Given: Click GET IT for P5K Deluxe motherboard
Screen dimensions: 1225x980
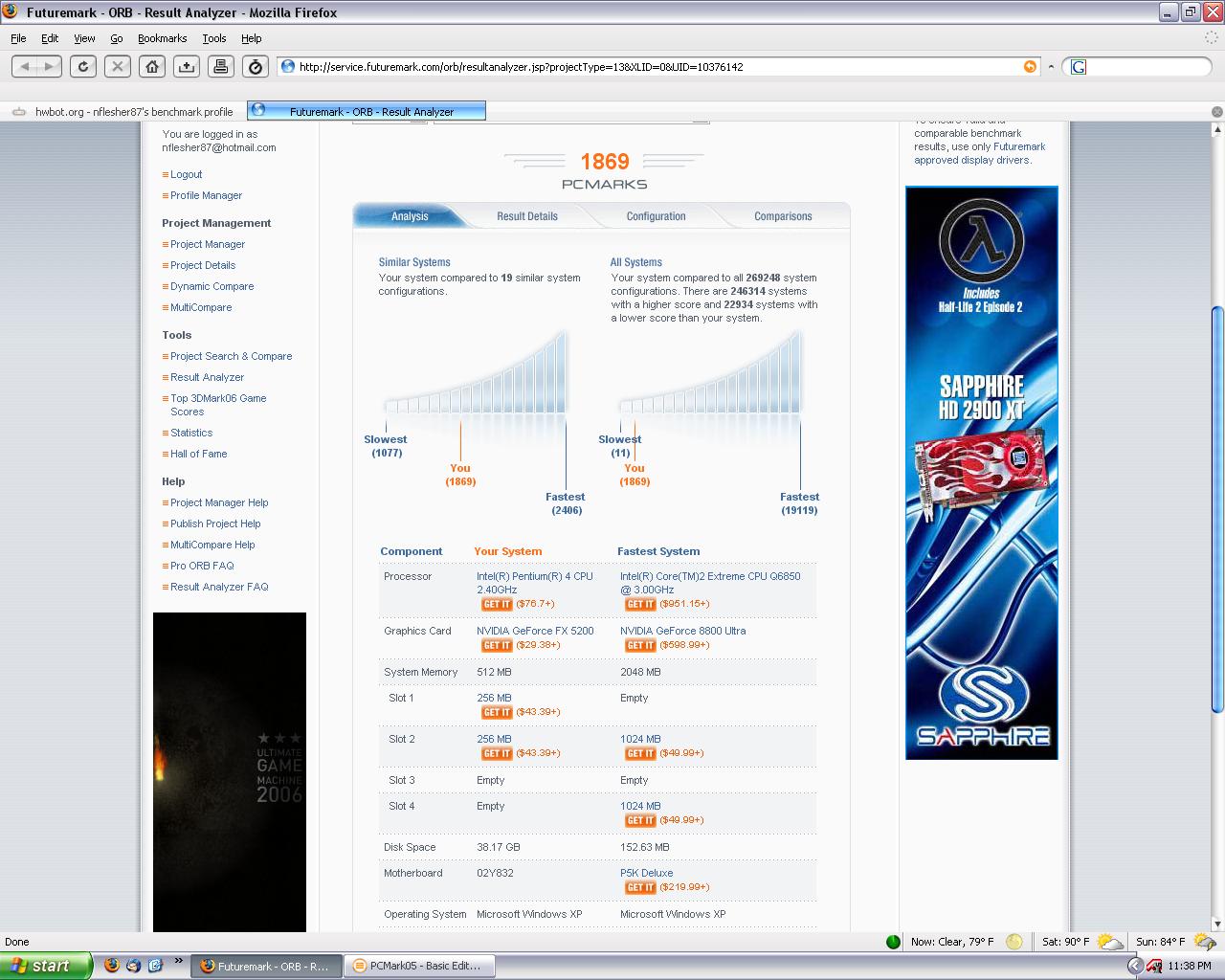Looking at the screenshot, I should (x=640, y=888).
